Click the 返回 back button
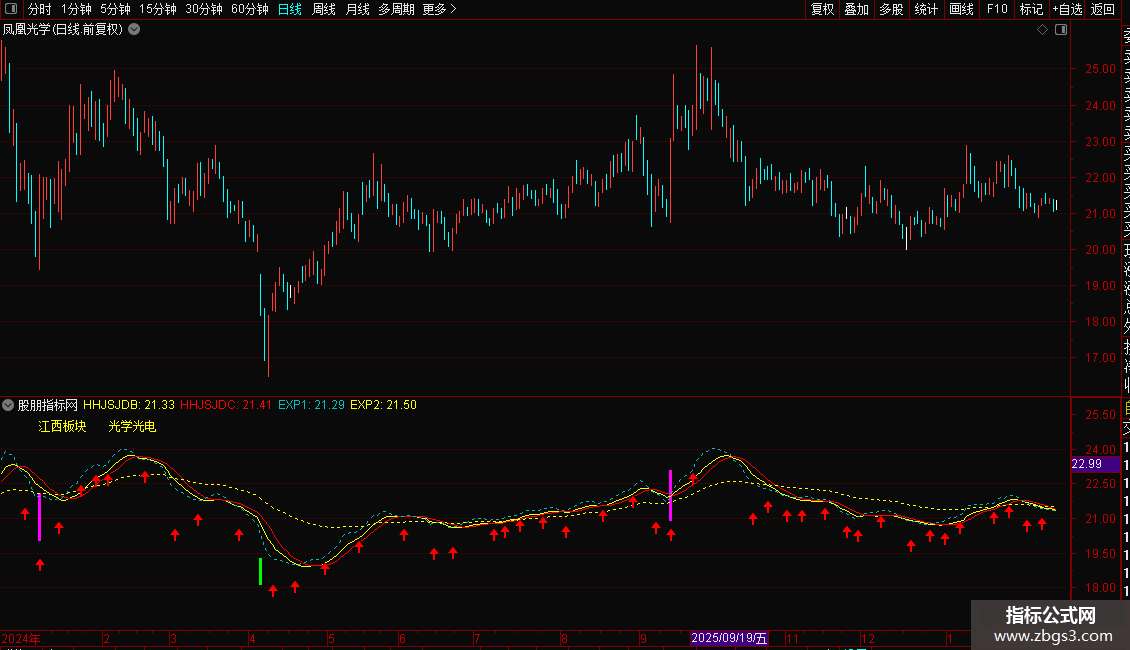 click(x=1103, y=9)
